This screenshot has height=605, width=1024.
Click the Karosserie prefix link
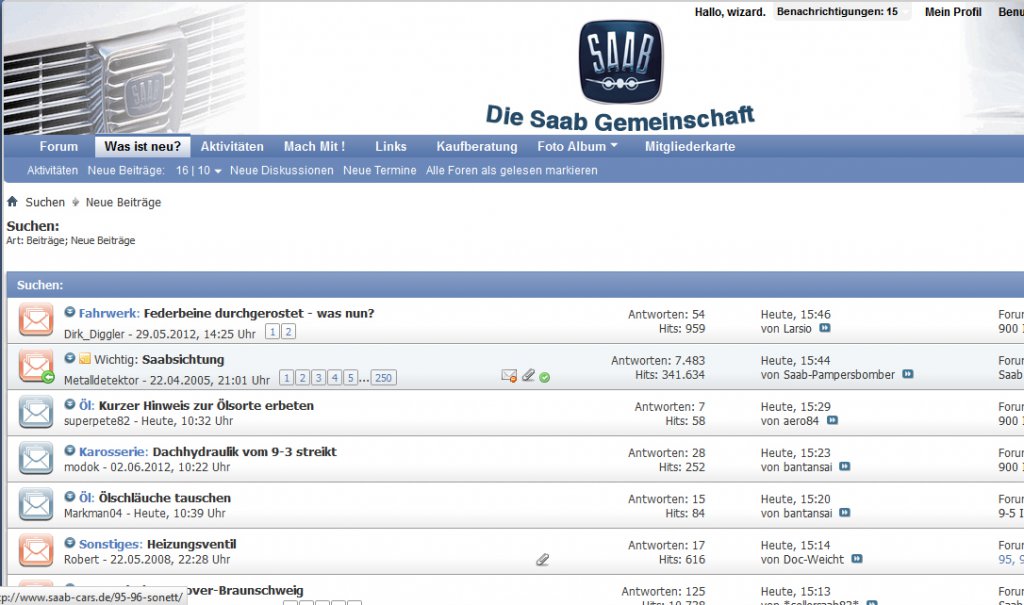114,451
